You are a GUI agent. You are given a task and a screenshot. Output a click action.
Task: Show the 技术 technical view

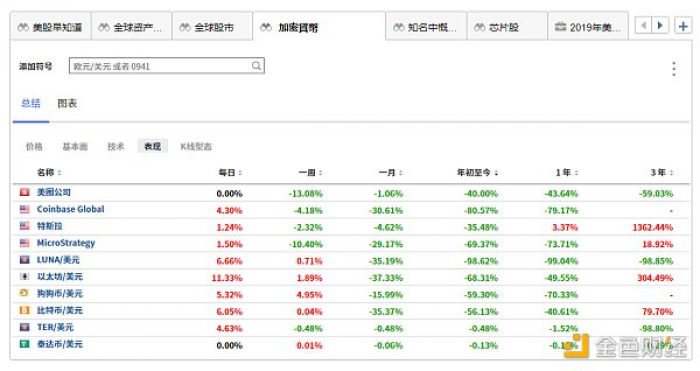(x=116, y=146)
